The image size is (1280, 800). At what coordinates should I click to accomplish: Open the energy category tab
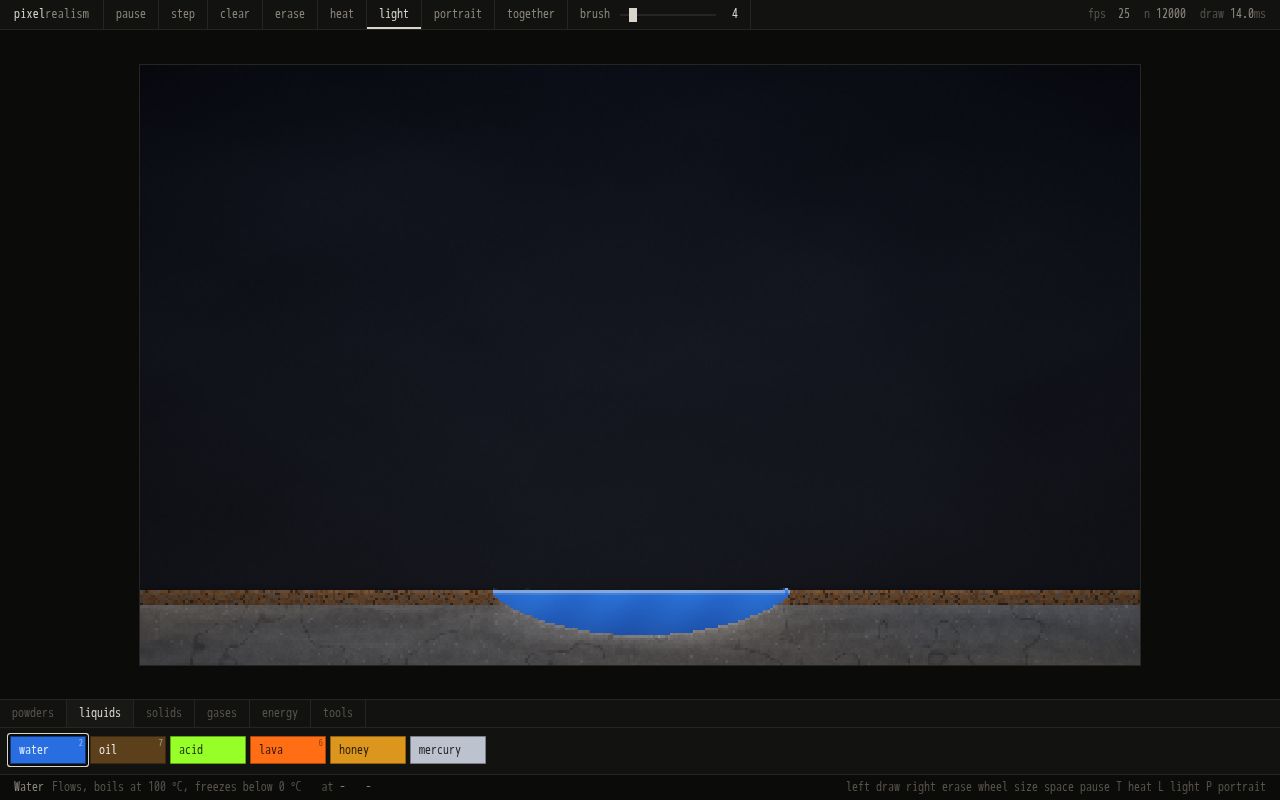point(280,713)
